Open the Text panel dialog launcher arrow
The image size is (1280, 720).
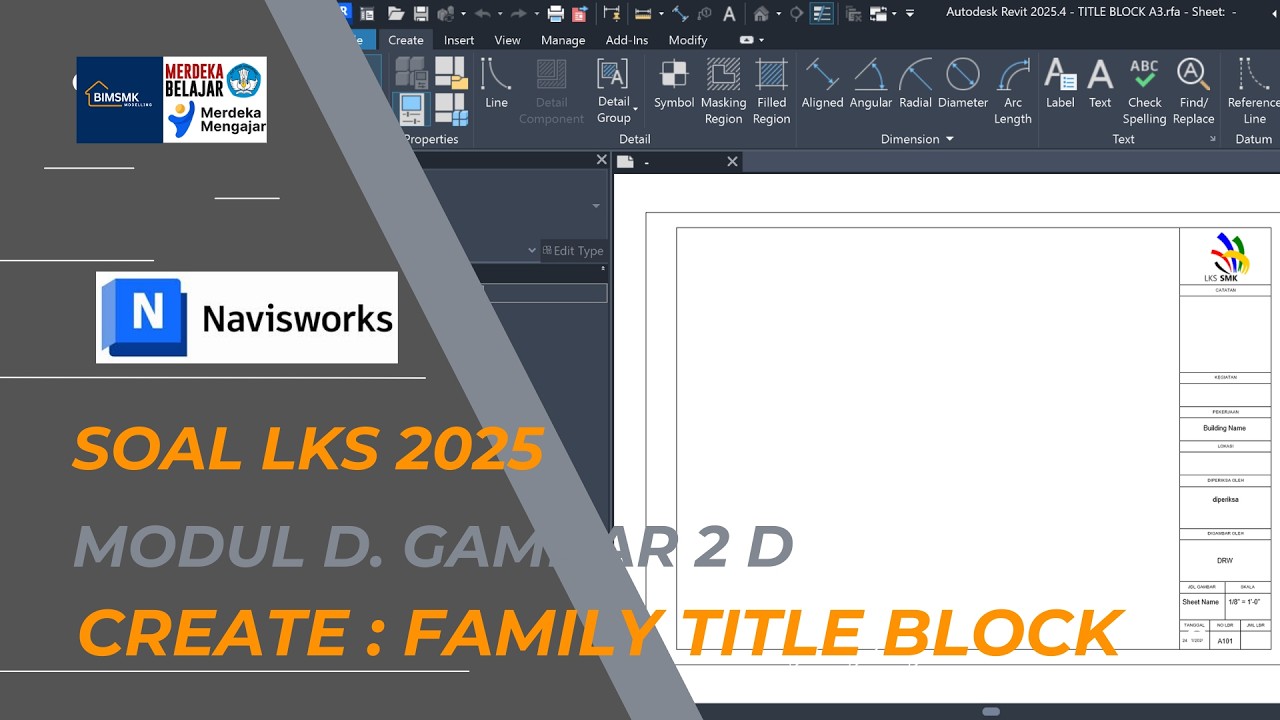(1213, 139)
